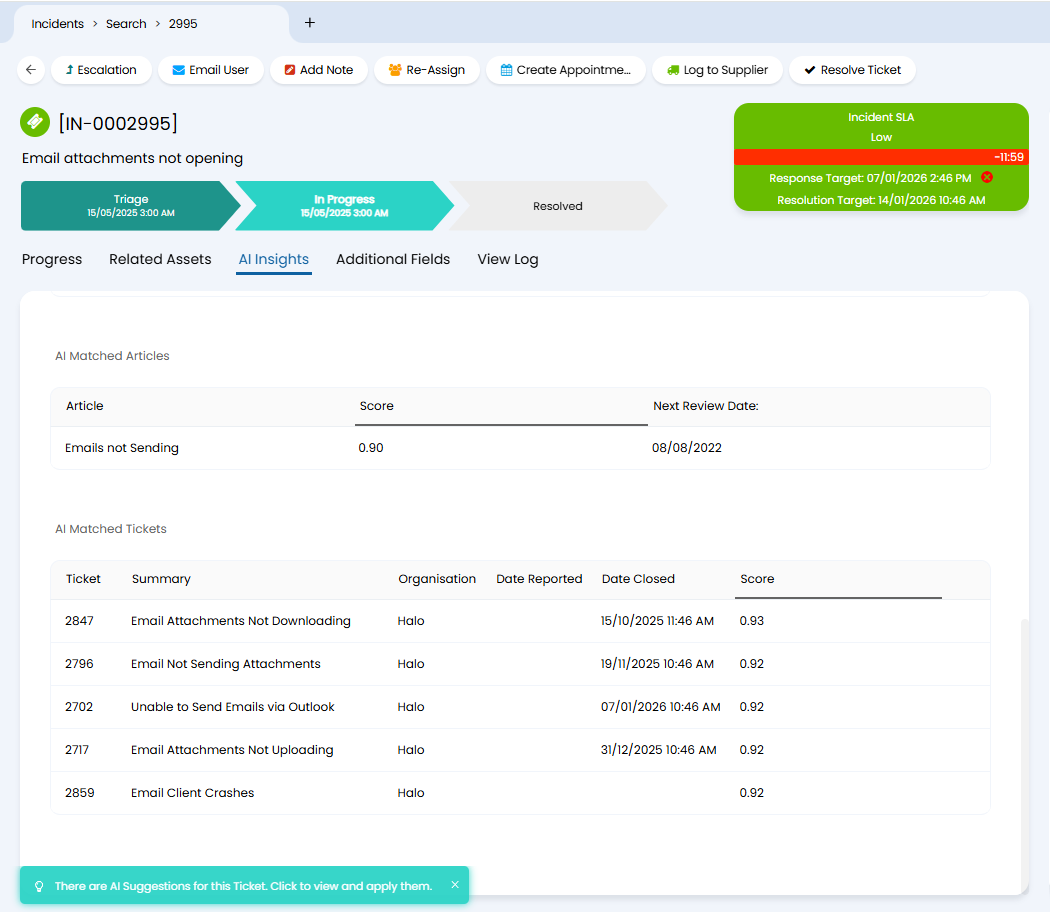Screen dimensions: 1050x912
Task: Click Resolve Ticket button
Action: [852, 70]
